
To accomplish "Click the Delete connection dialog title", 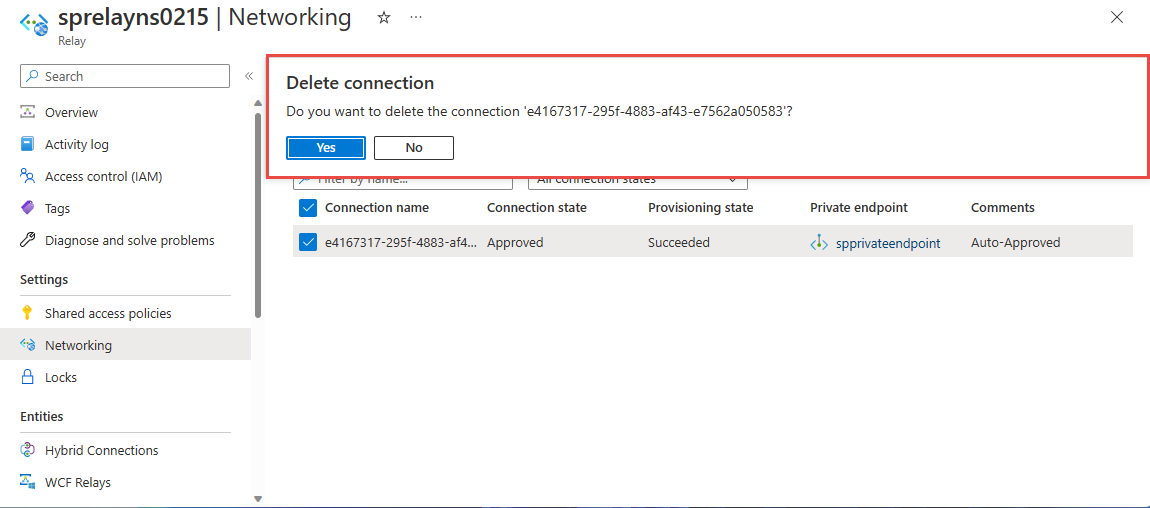I will point(360,84).
